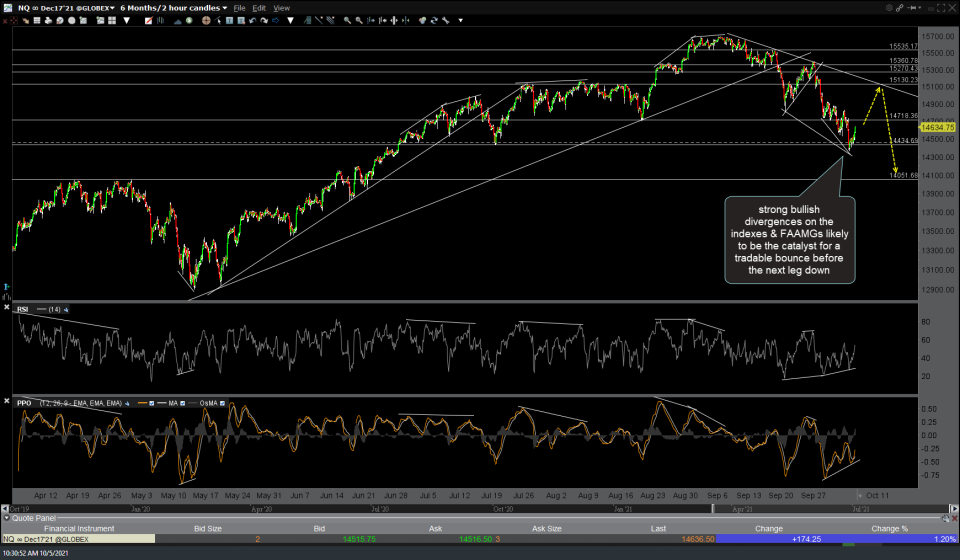Open the Edit menu

point(259,8)
